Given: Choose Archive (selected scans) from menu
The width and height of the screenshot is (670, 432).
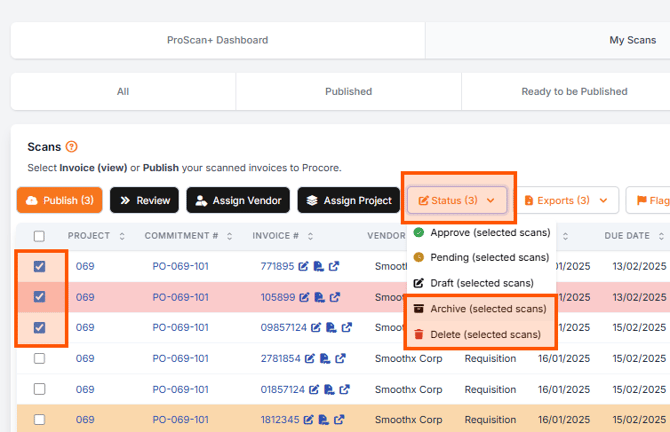Looking at the screenshot, I should (480, 309).
